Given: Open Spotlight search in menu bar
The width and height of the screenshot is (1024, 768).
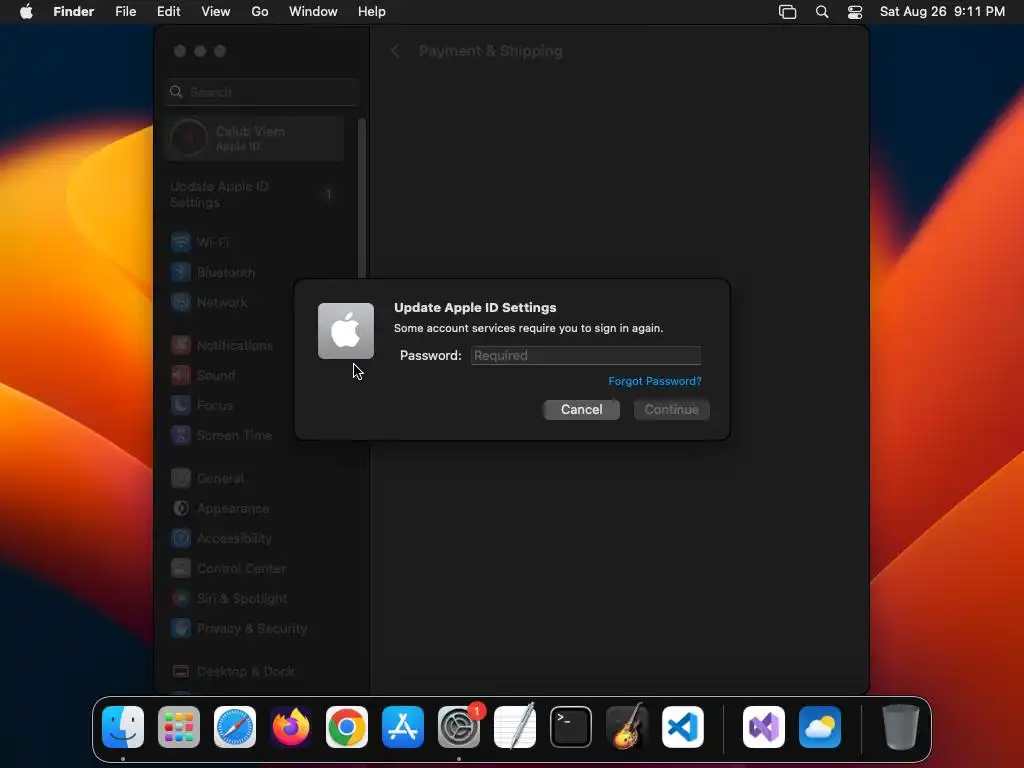Looking at the screenshot, I should 822,12.
